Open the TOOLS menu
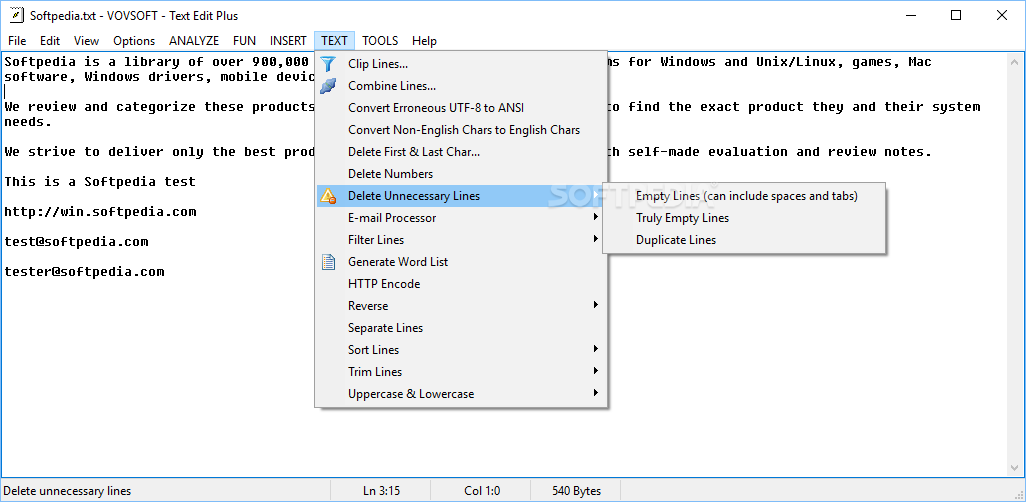Viewport: 1026px width, 502px height. click(380, 41)
